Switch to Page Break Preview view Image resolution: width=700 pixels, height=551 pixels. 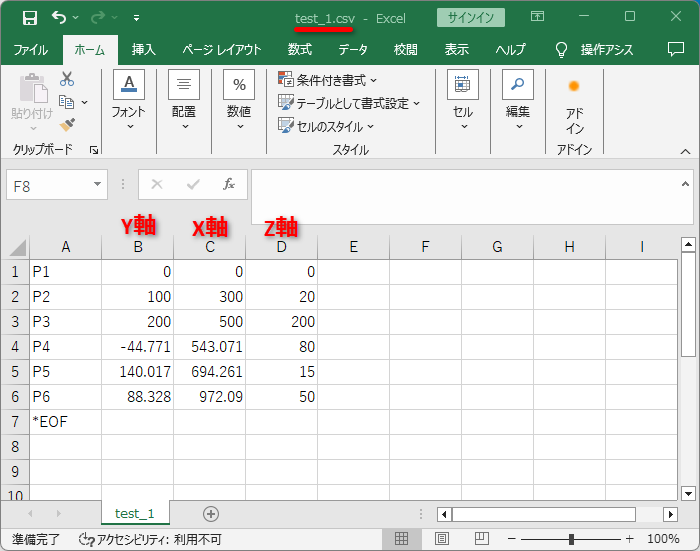(469, 539)
